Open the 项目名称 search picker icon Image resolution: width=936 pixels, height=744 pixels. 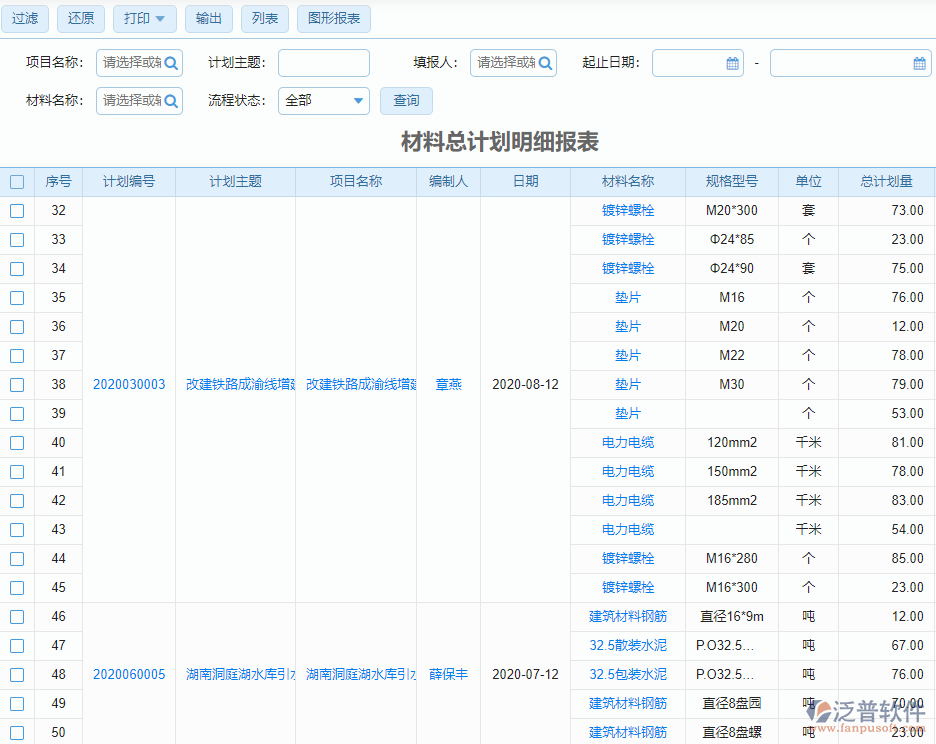(170, 62)
